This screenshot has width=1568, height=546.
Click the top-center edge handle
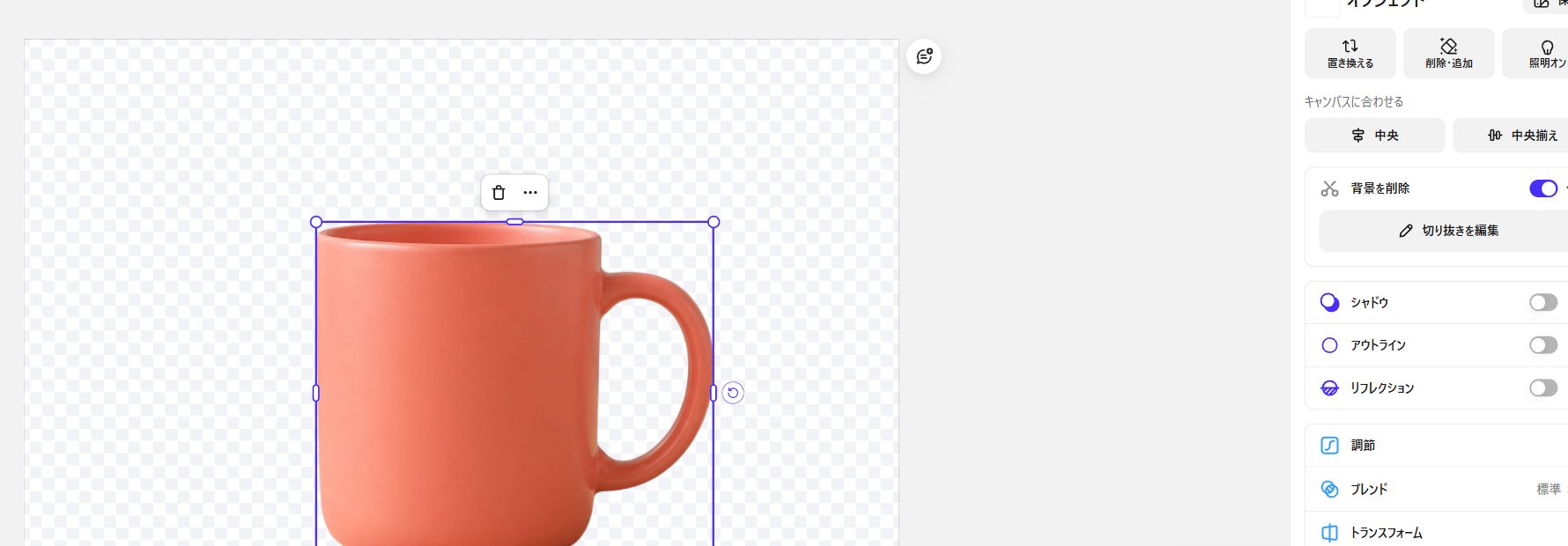[x=515, y=222]
